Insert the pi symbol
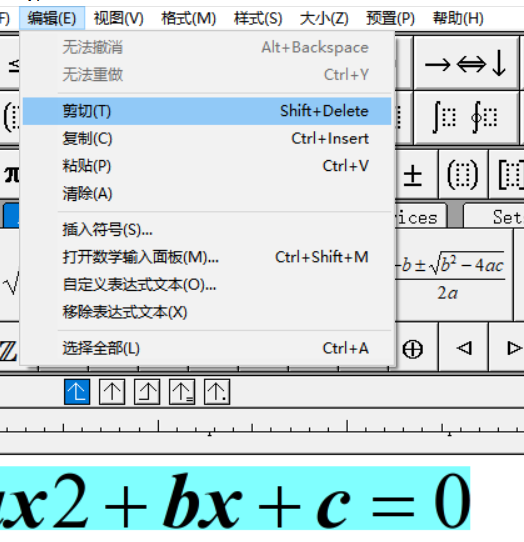The image size is (524, 542). click(x=10, y=175)
